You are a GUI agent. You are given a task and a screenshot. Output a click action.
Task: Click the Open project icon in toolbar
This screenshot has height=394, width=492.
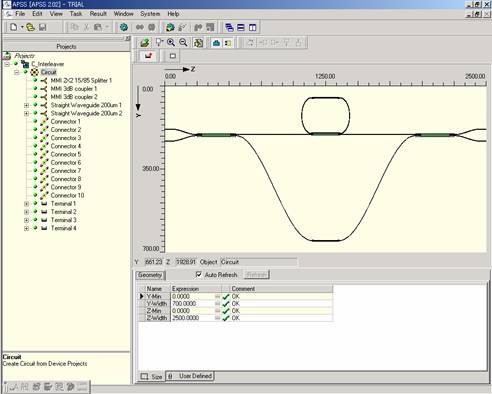click(x=31, y=27)
